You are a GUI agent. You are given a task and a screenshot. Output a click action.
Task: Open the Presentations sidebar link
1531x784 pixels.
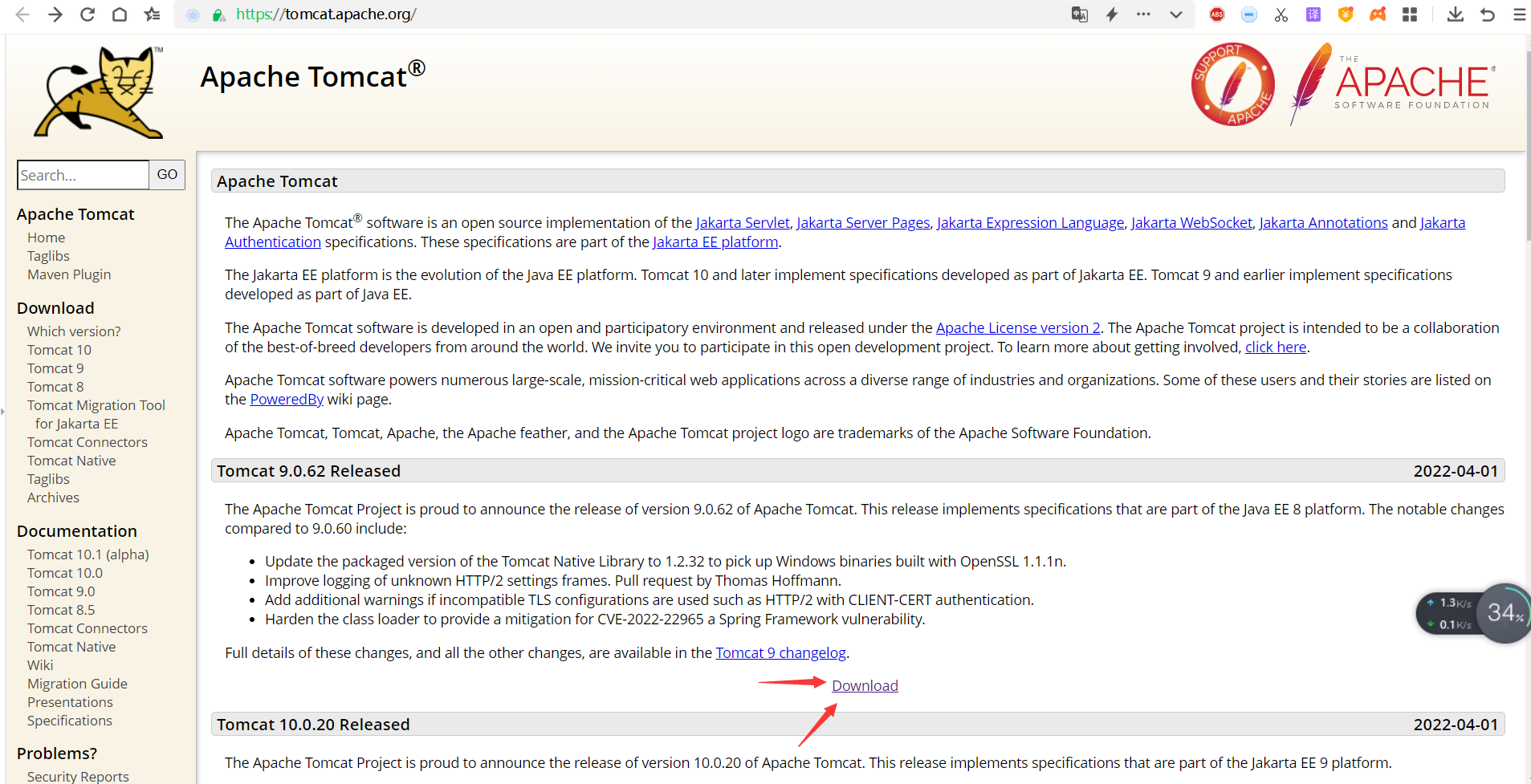pyautogui.click(x=70, y=702)
